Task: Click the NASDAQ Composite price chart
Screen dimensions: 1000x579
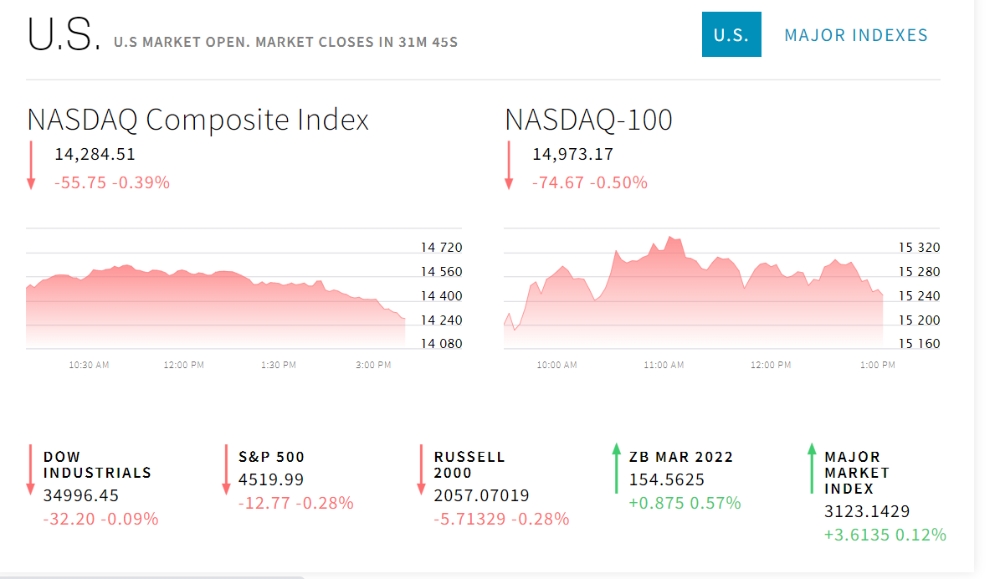Action: pyautogui.click(x=244, y=298)
